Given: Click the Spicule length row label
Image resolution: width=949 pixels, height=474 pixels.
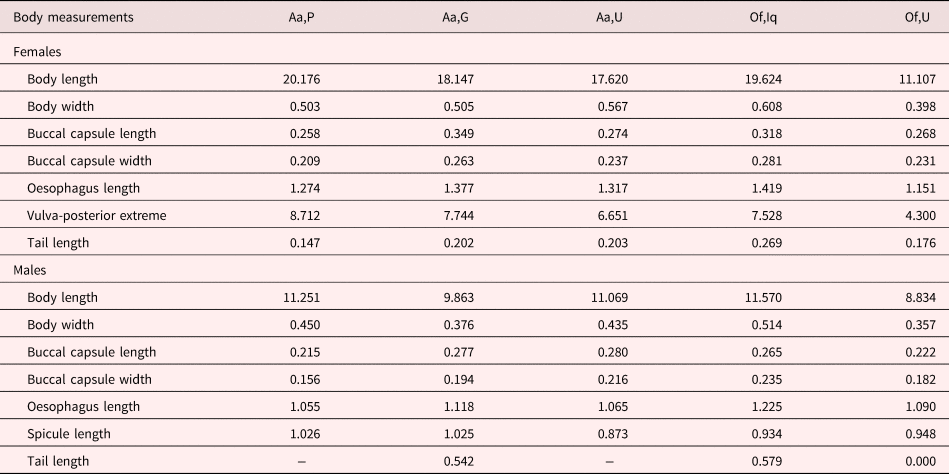Looking at the screenshot, I should point(69,434).
